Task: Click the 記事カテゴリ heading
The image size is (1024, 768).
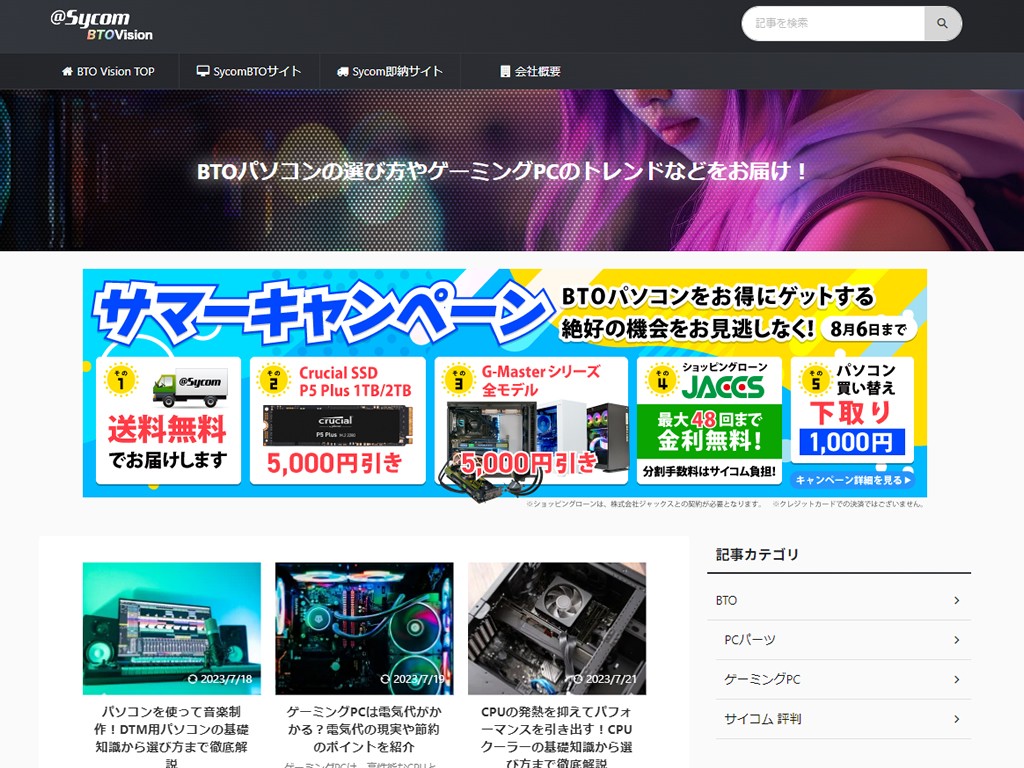Action: 757,554
